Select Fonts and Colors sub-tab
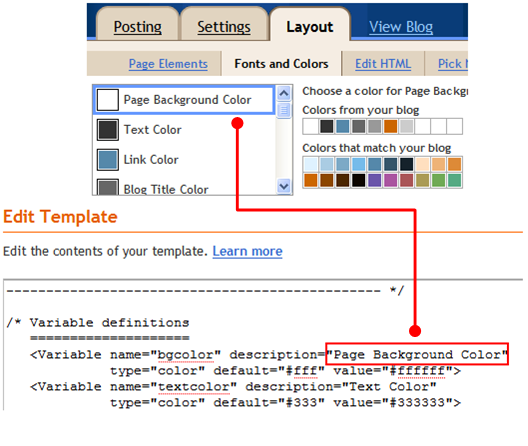Viewport: 528px width, 446px height. (x=281, y=64)
